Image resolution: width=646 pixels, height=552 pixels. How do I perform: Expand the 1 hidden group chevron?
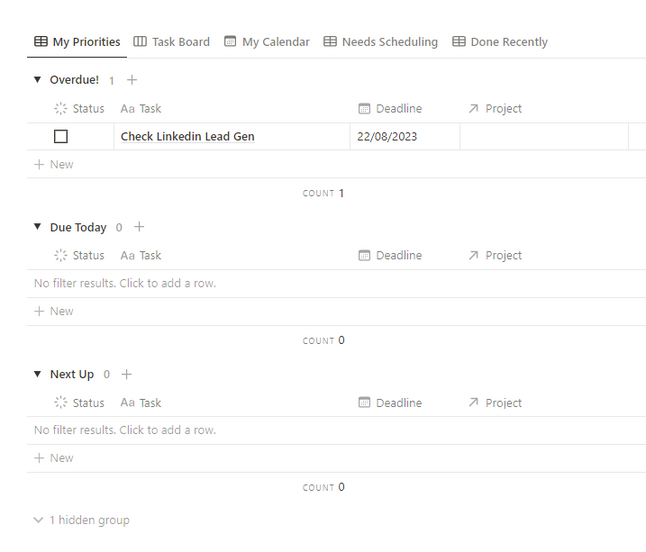39,520
